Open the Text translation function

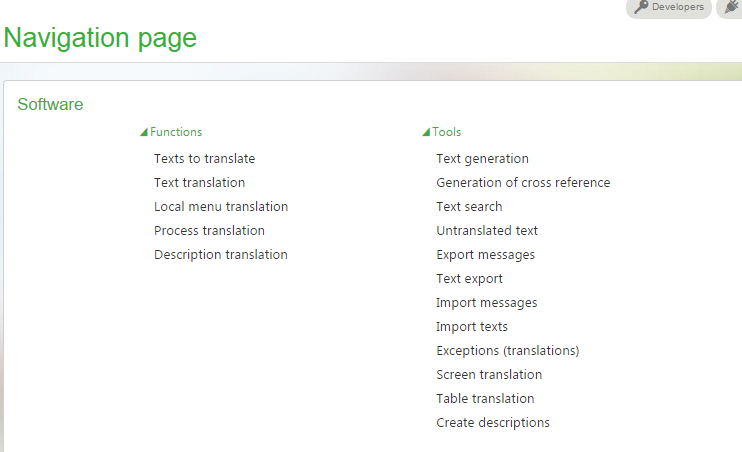[199, 183]
